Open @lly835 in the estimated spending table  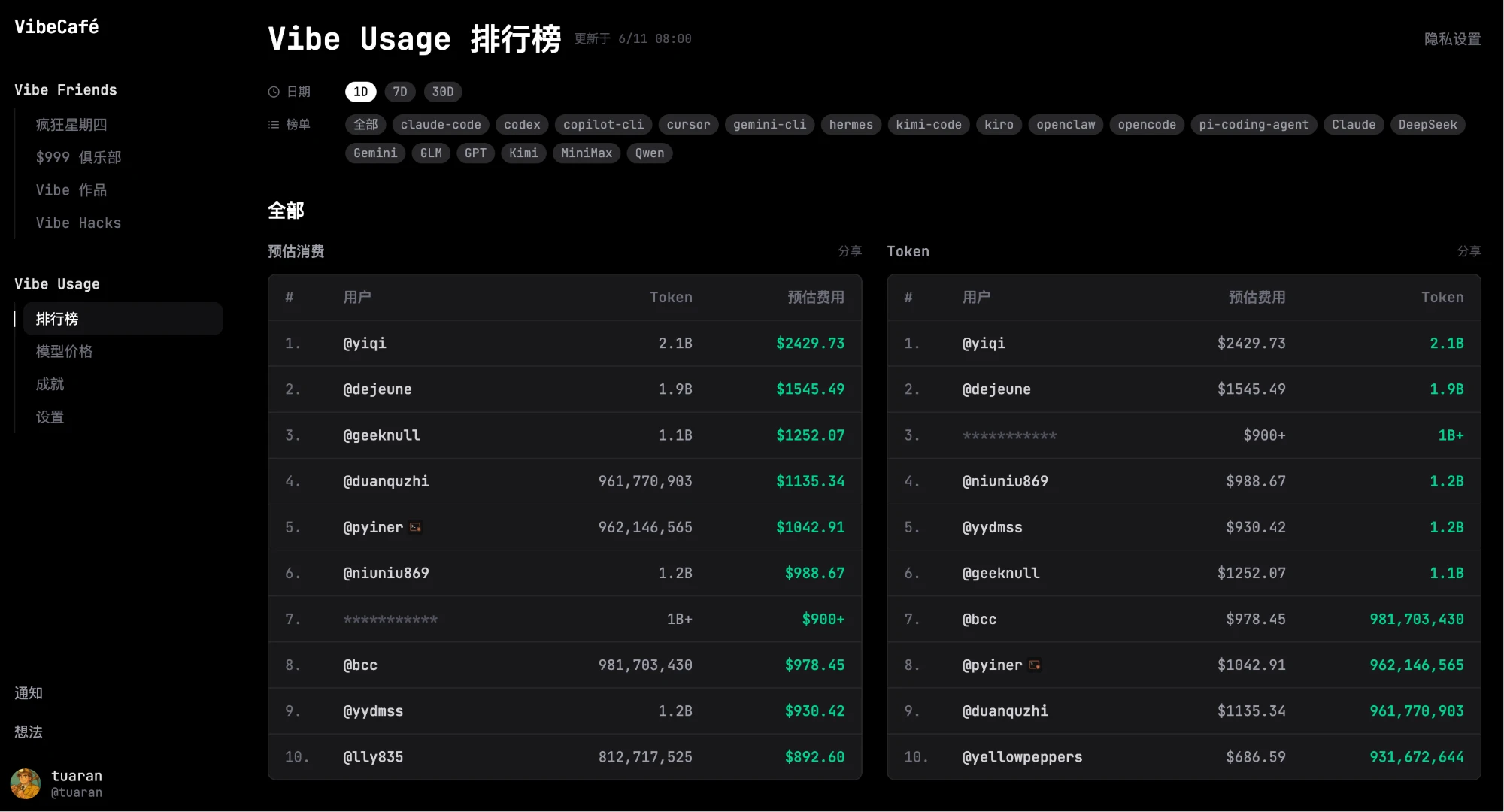pos(373,757)
